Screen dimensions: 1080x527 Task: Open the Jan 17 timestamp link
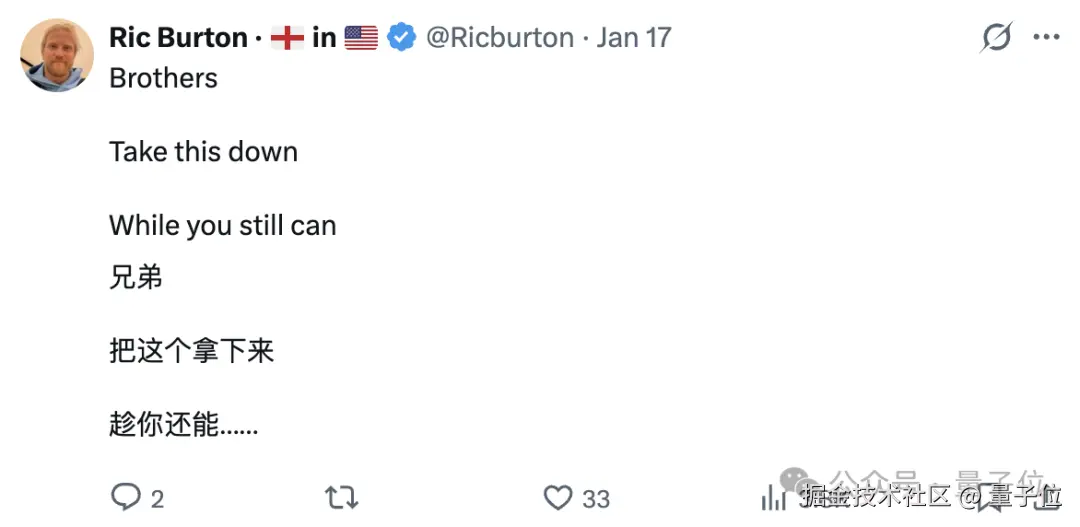[x=634, y=38]
